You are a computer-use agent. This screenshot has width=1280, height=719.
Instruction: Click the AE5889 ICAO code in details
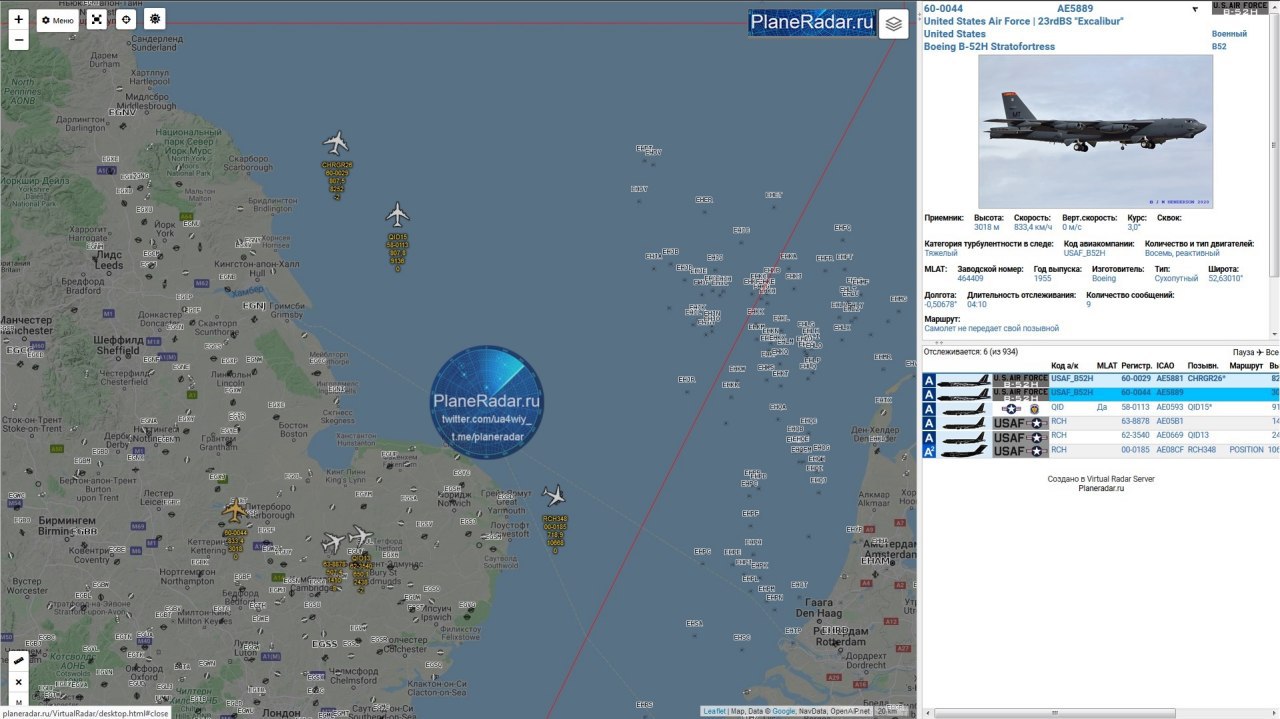[x=1075, y=9]
